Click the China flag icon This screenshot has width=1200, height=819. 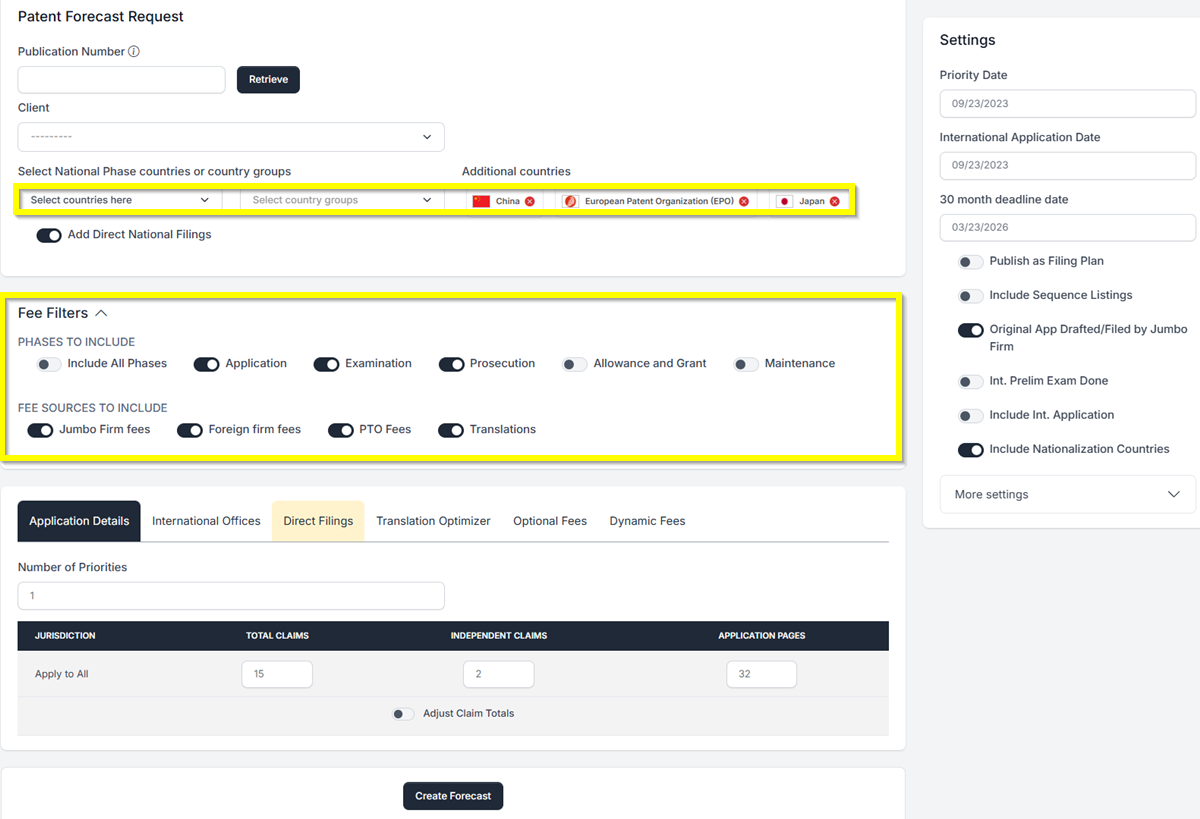click(481, 201)
